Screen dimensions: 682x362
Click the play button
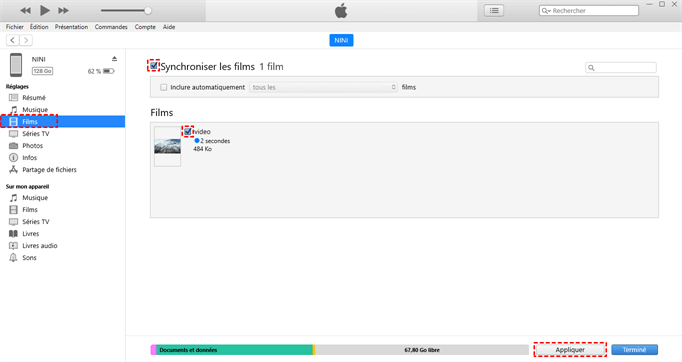click(44, 10)
